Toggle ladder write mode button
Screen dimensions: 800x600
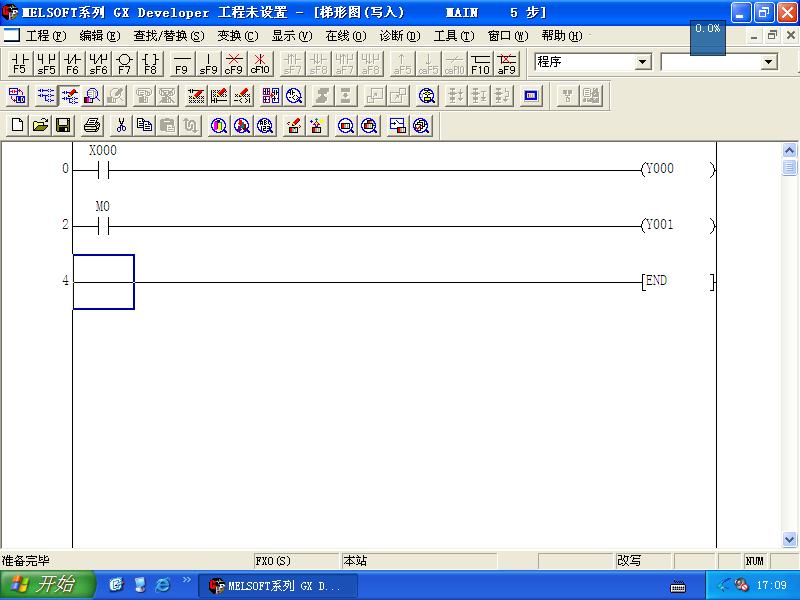click(x=70, y=96)
